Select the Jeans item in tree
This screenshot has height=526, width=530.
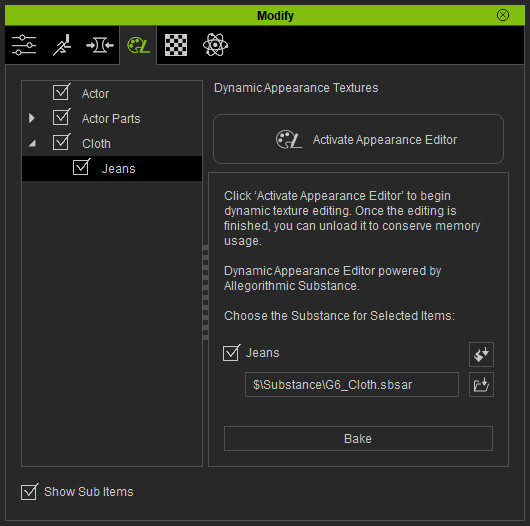coord(112,168)
